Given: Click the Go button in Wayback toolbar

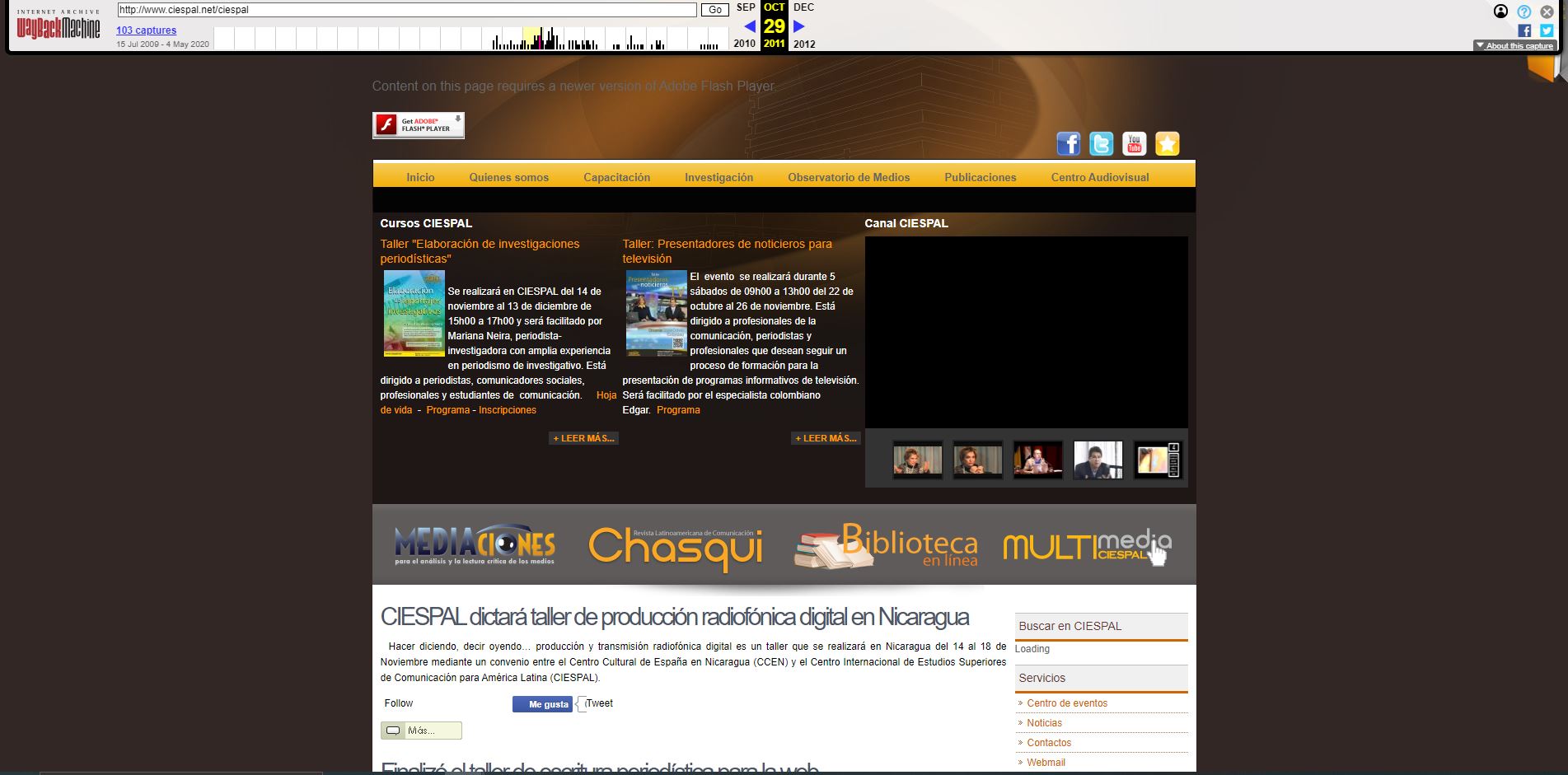Looking at the screenshot, I should click(714, 10).
